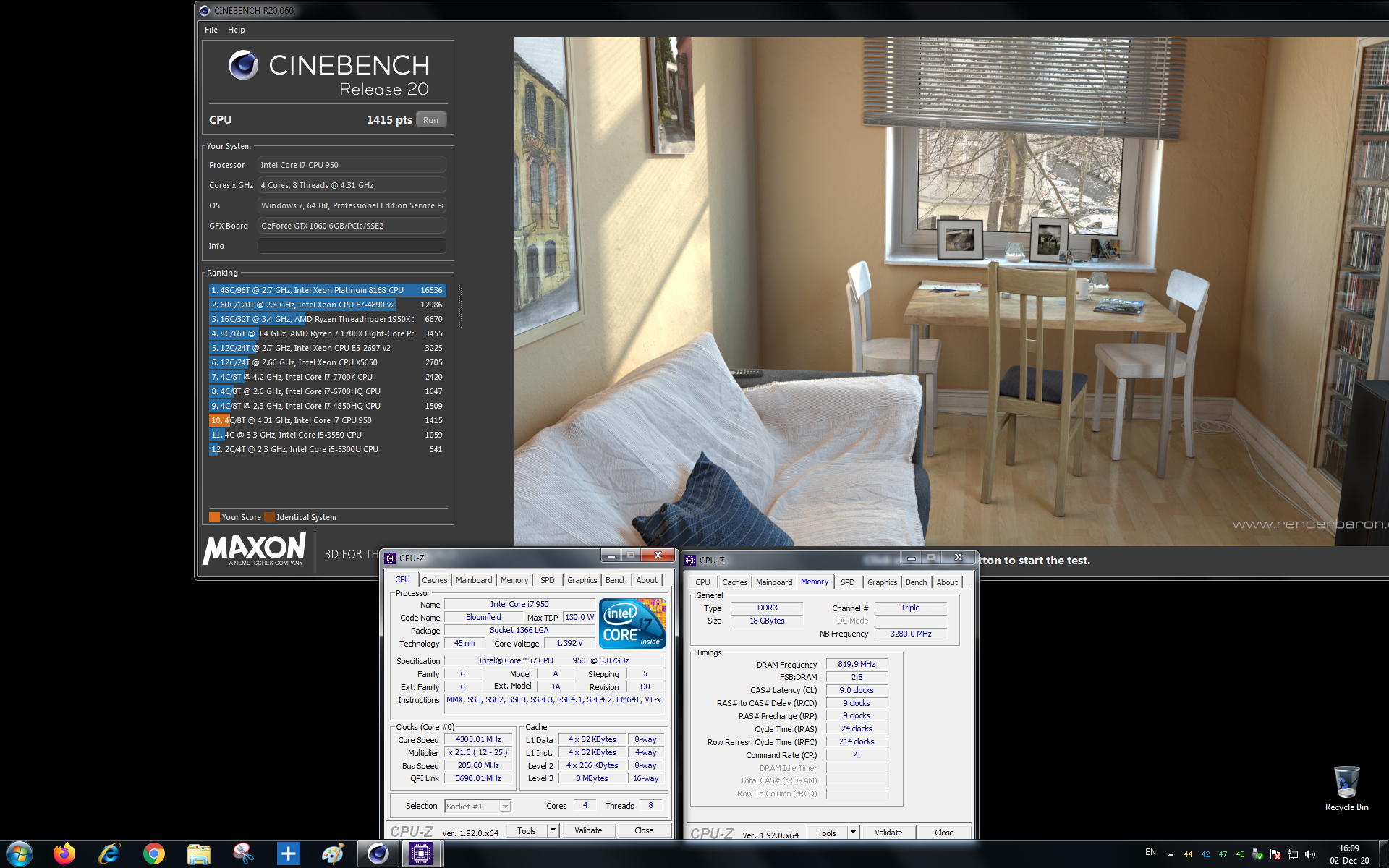The width and height of the screenshot is (1389, 868).
Task: Launch Firefox from the taskbar
Action: click(64, 854)
